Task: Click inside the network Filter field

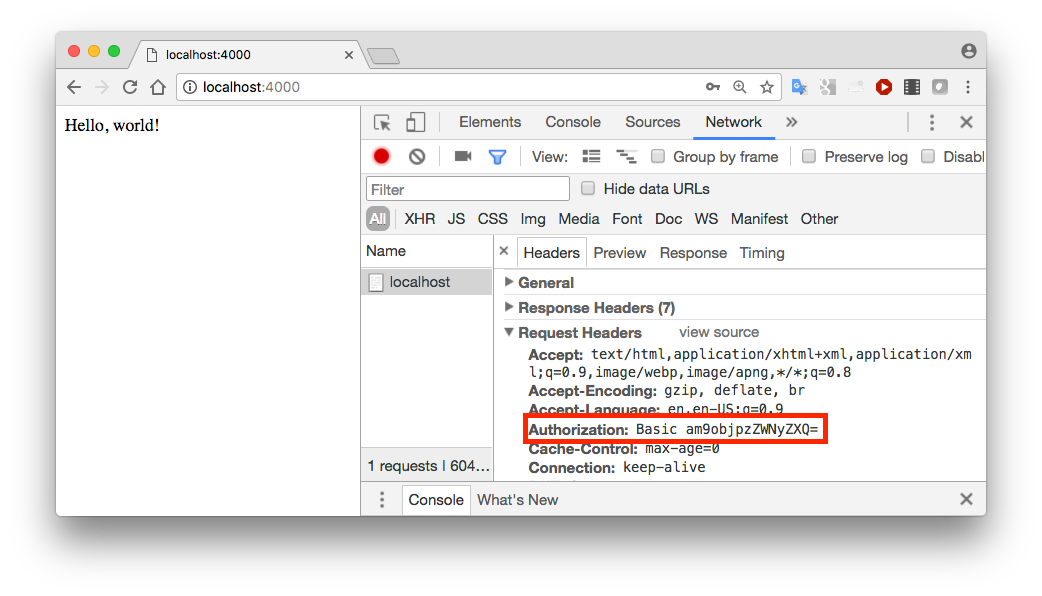Action: point(467,188)
